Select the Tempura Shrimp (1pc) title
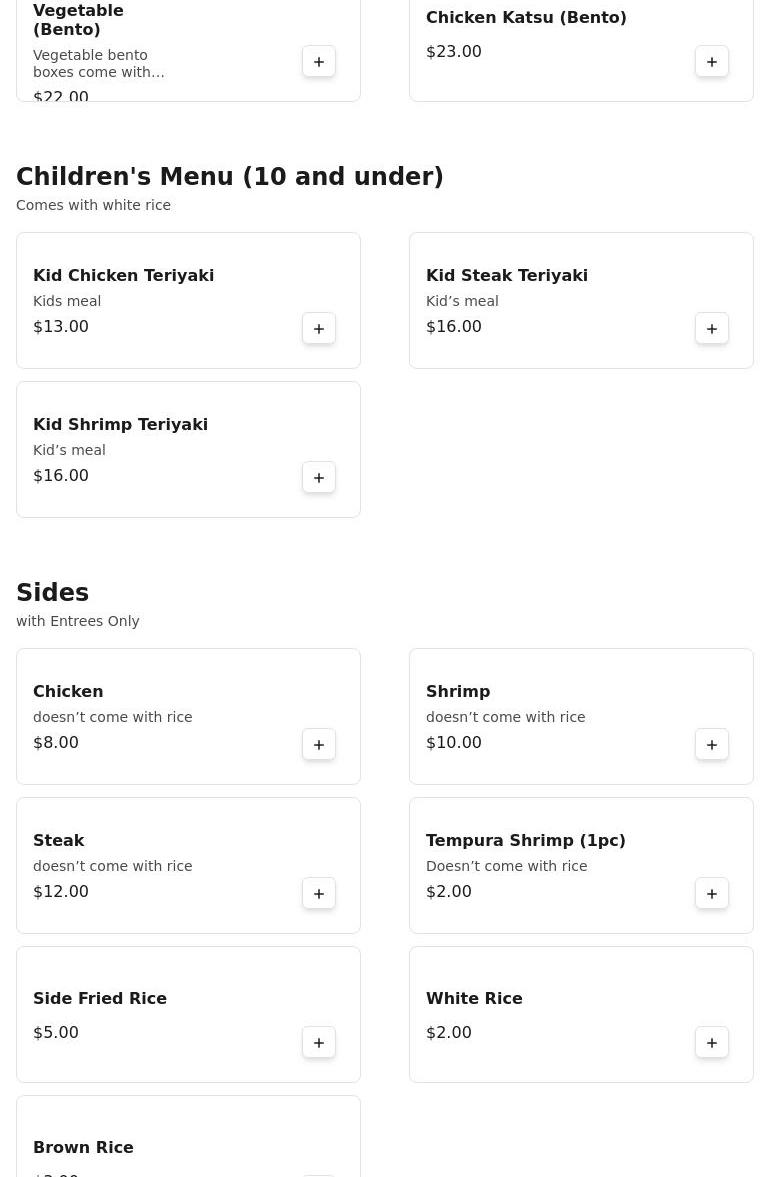The image size is (770, 1177). coord(525,841)
